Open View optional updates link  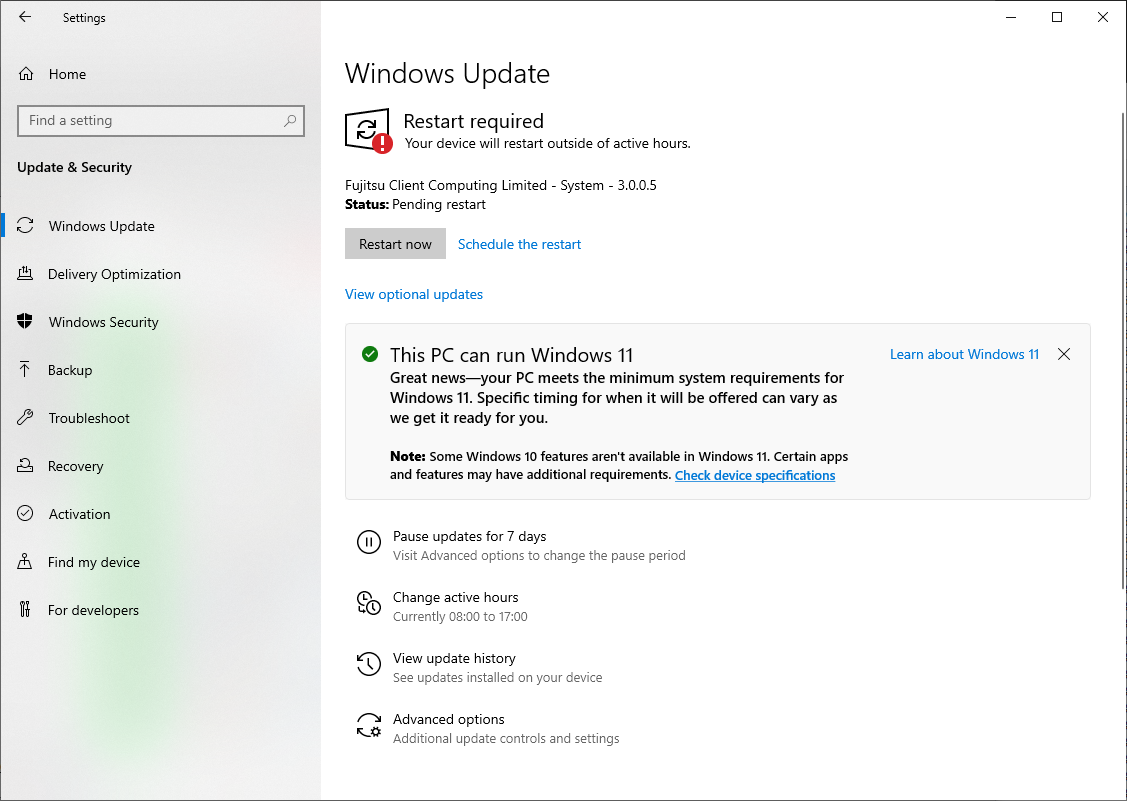tap(414, 294)
